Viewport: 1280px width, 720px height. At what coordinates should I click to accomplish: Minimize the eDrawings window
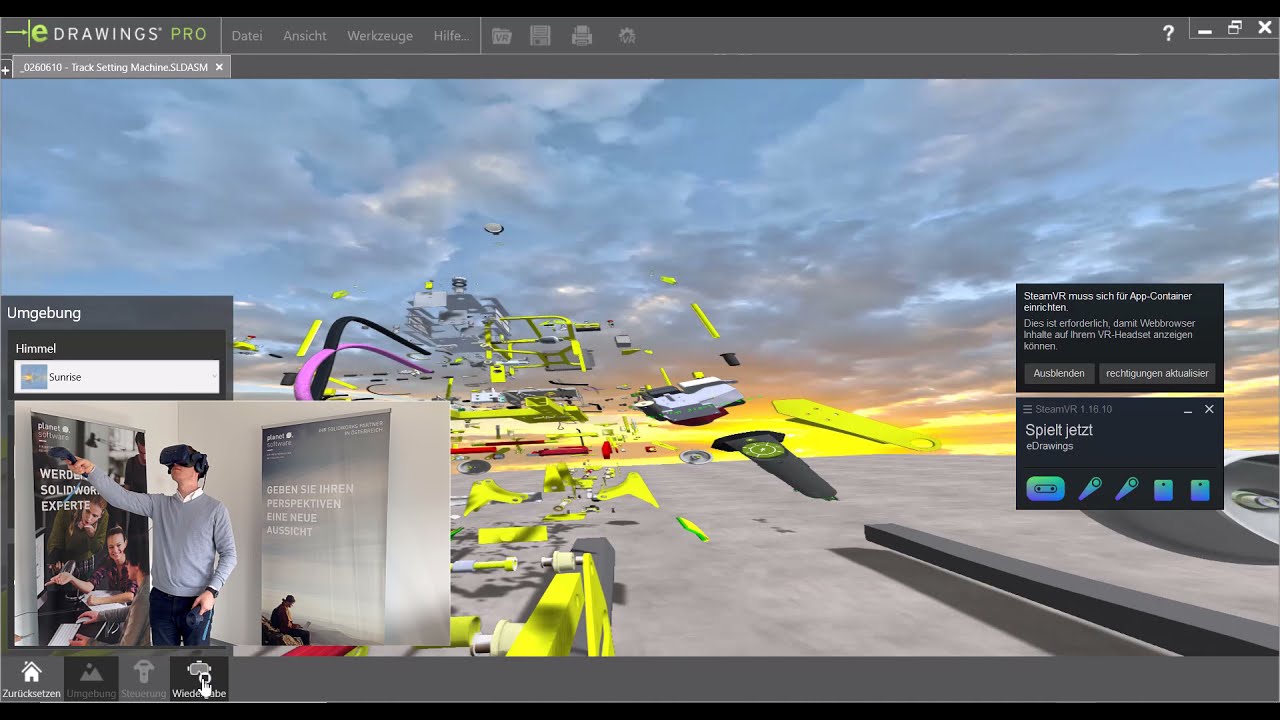1205,31
